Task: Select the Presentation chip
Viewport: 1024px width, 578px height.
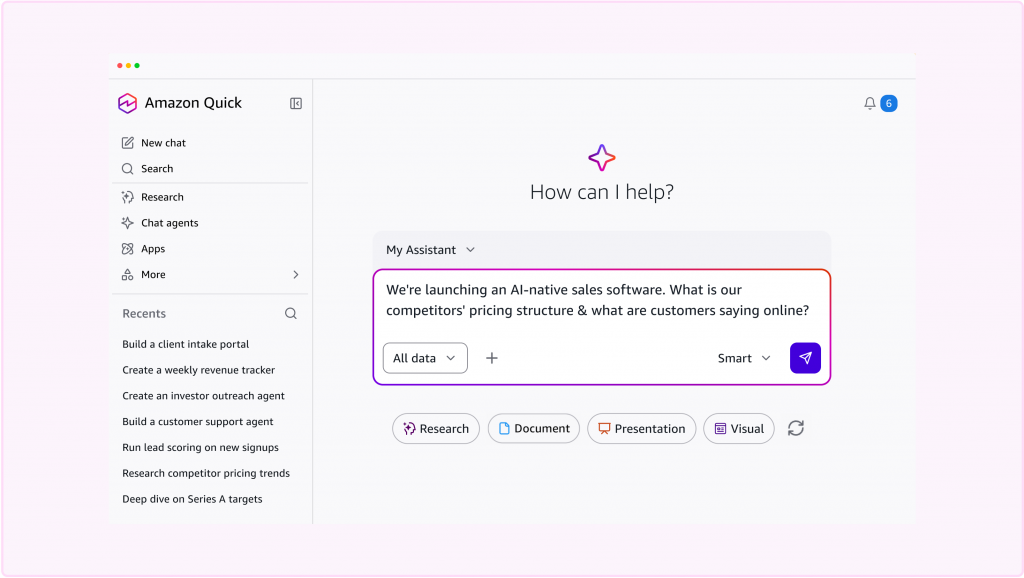Action: coord(641,428)
